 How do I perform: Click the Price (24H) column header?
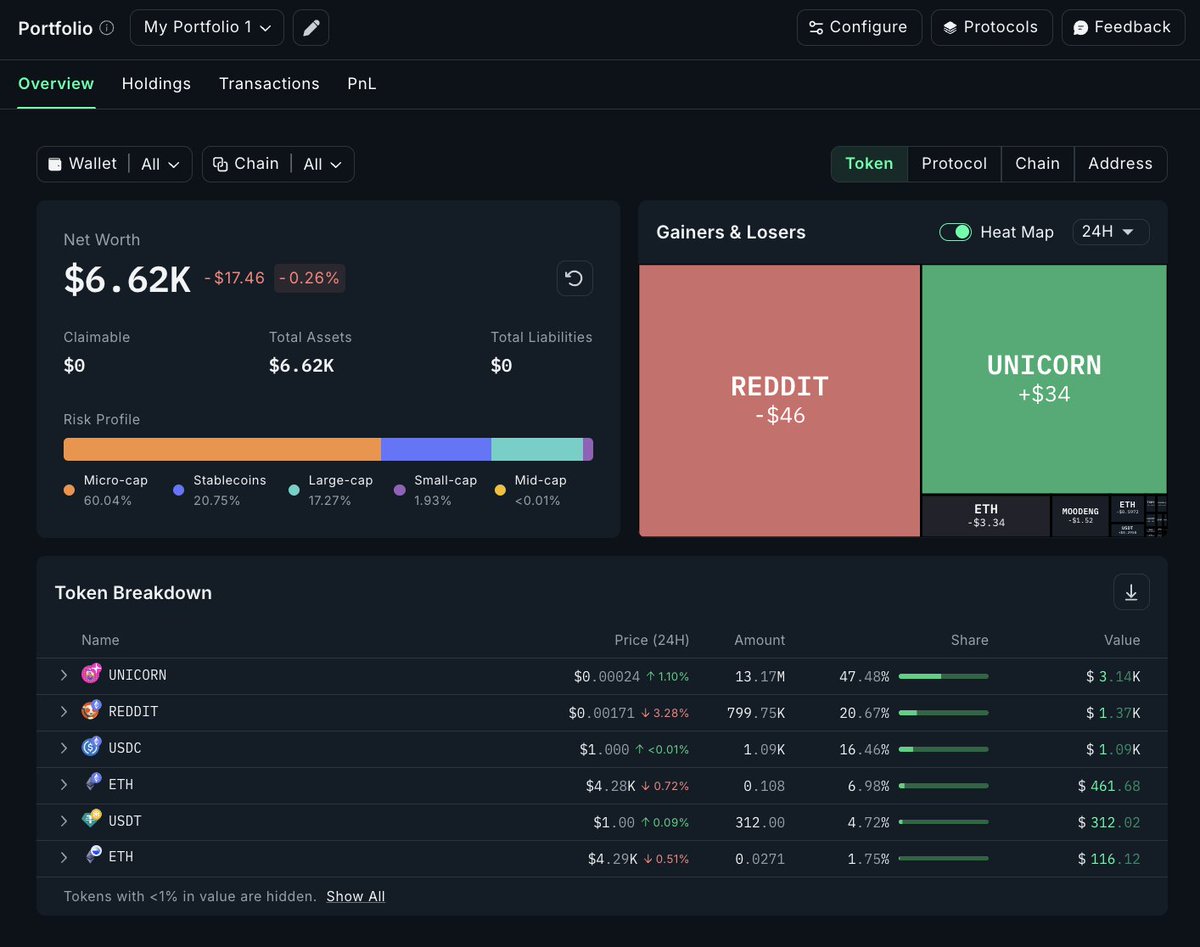(651, 640)
